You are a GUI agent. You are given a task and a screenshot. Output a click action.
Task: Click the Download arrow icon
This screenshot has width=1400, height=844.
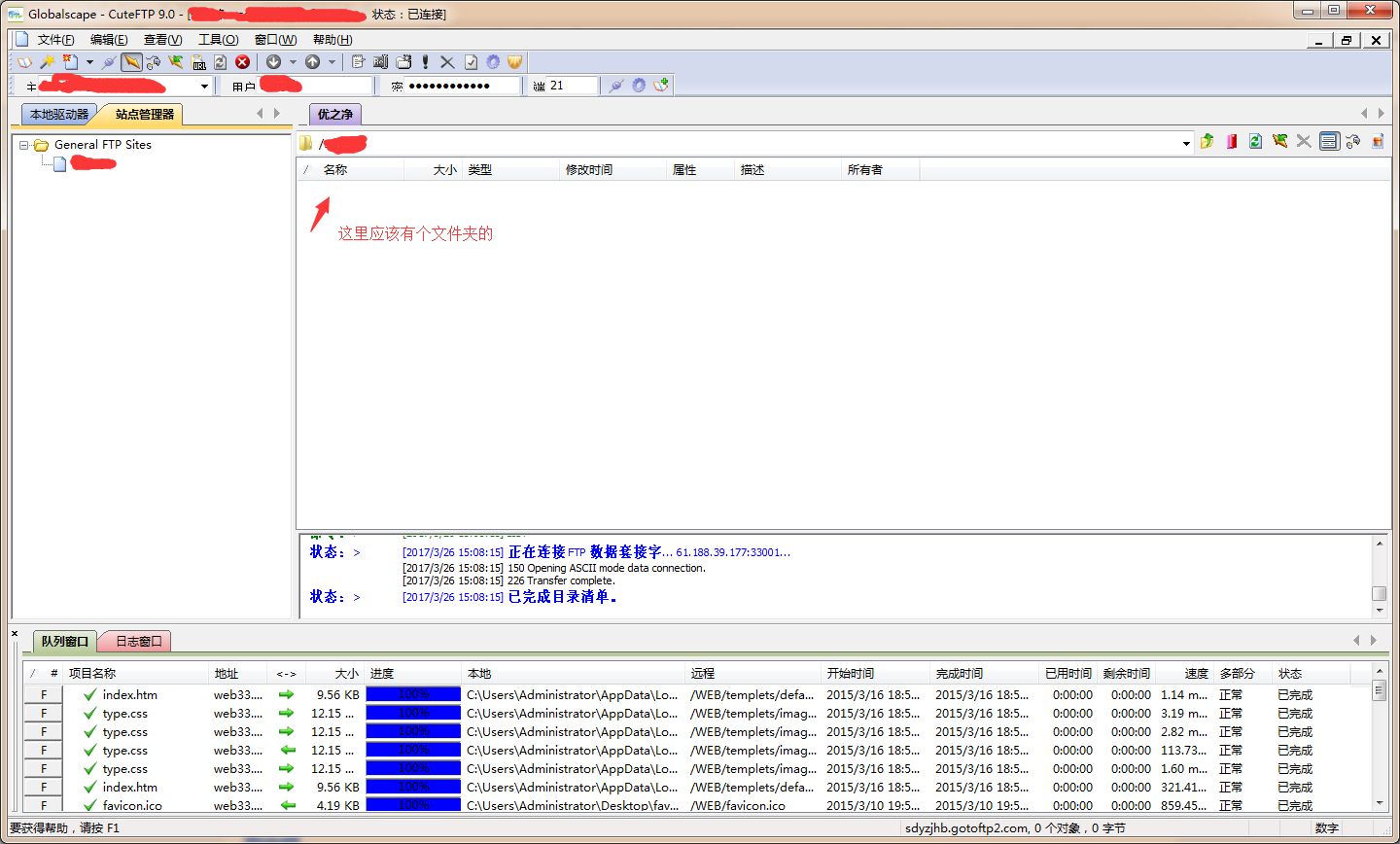tap(273, 62)
